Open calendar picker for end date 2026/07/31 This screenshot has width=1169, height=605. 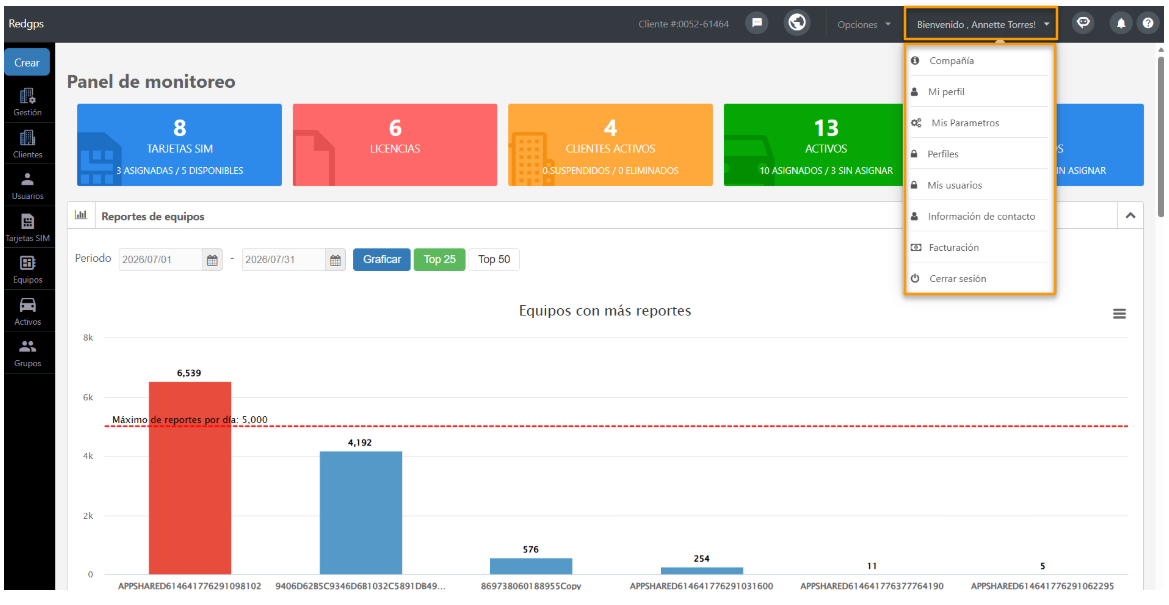(x=335, y=260)
